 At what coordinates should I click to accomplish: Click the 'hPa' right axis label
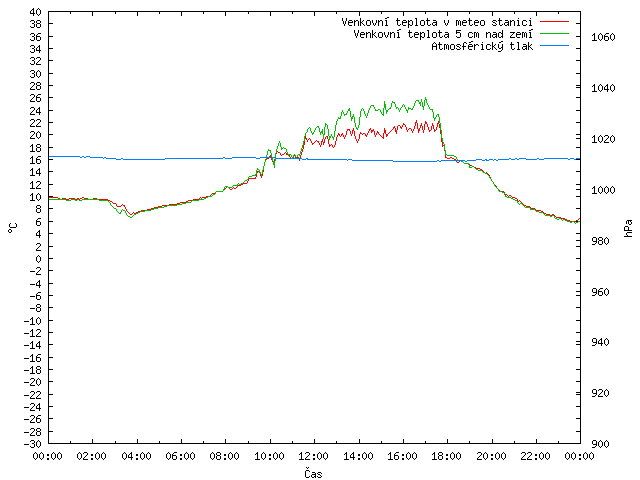pos(628,228)
